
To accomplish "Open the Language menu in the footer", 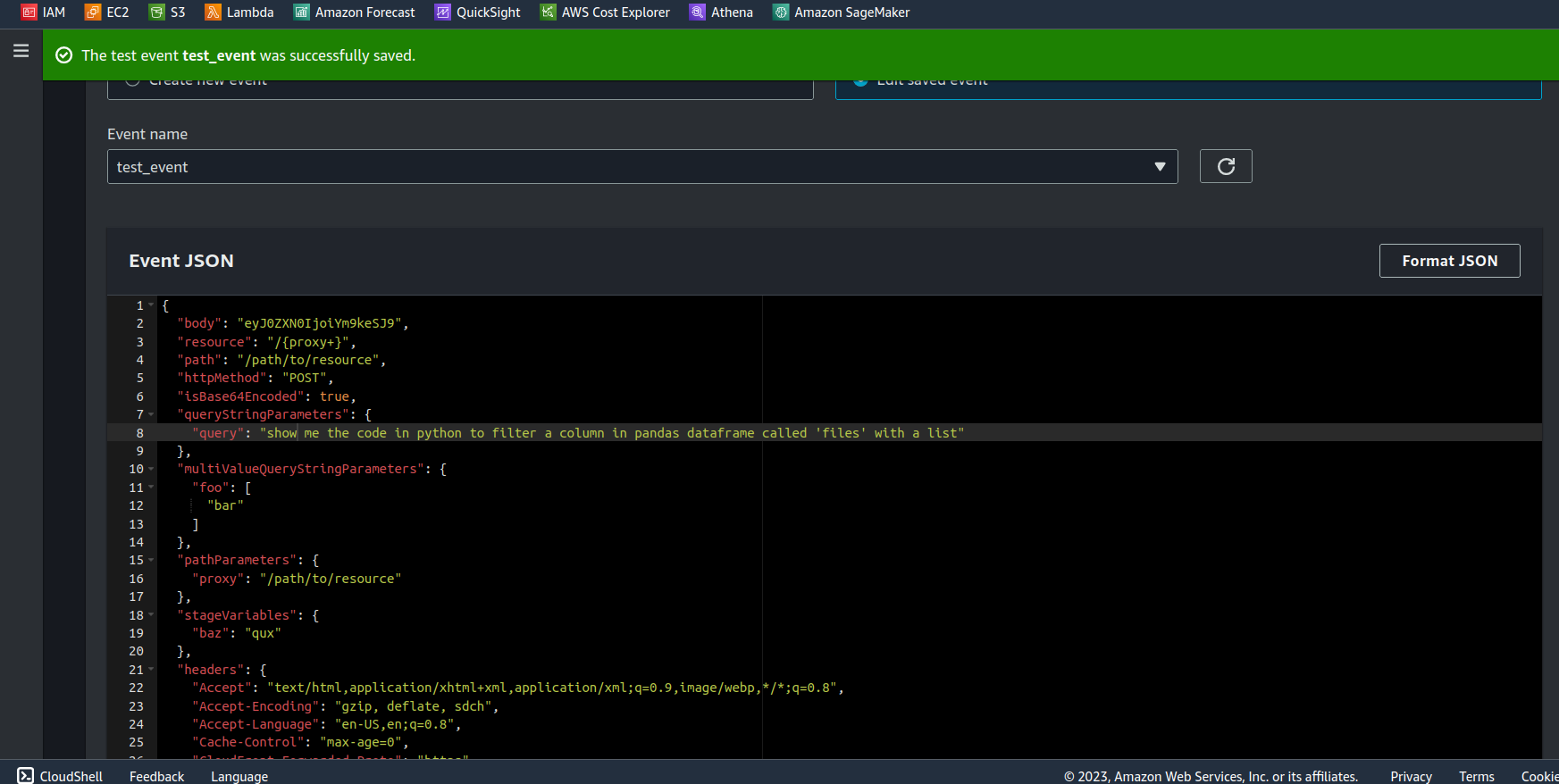I will coord(239,776).
